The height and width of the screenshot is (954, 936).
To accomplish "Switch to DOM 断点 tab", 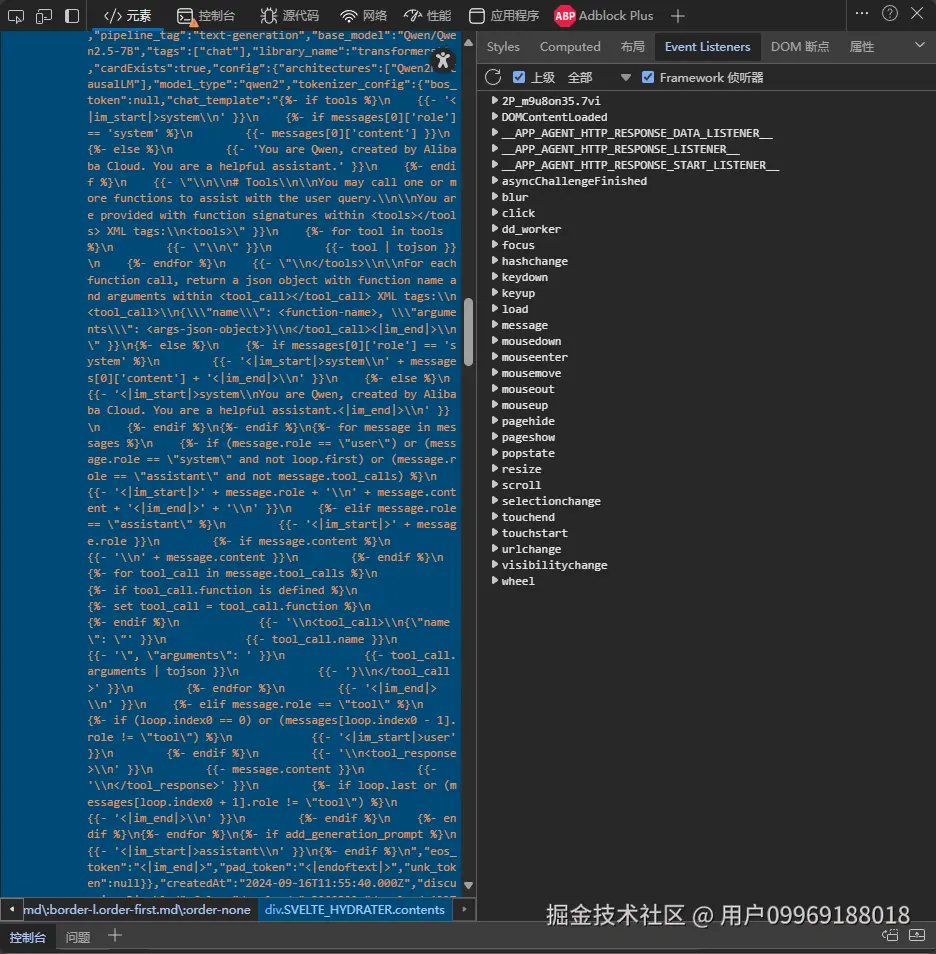I will pyautogui.click(x=800, y=47).
